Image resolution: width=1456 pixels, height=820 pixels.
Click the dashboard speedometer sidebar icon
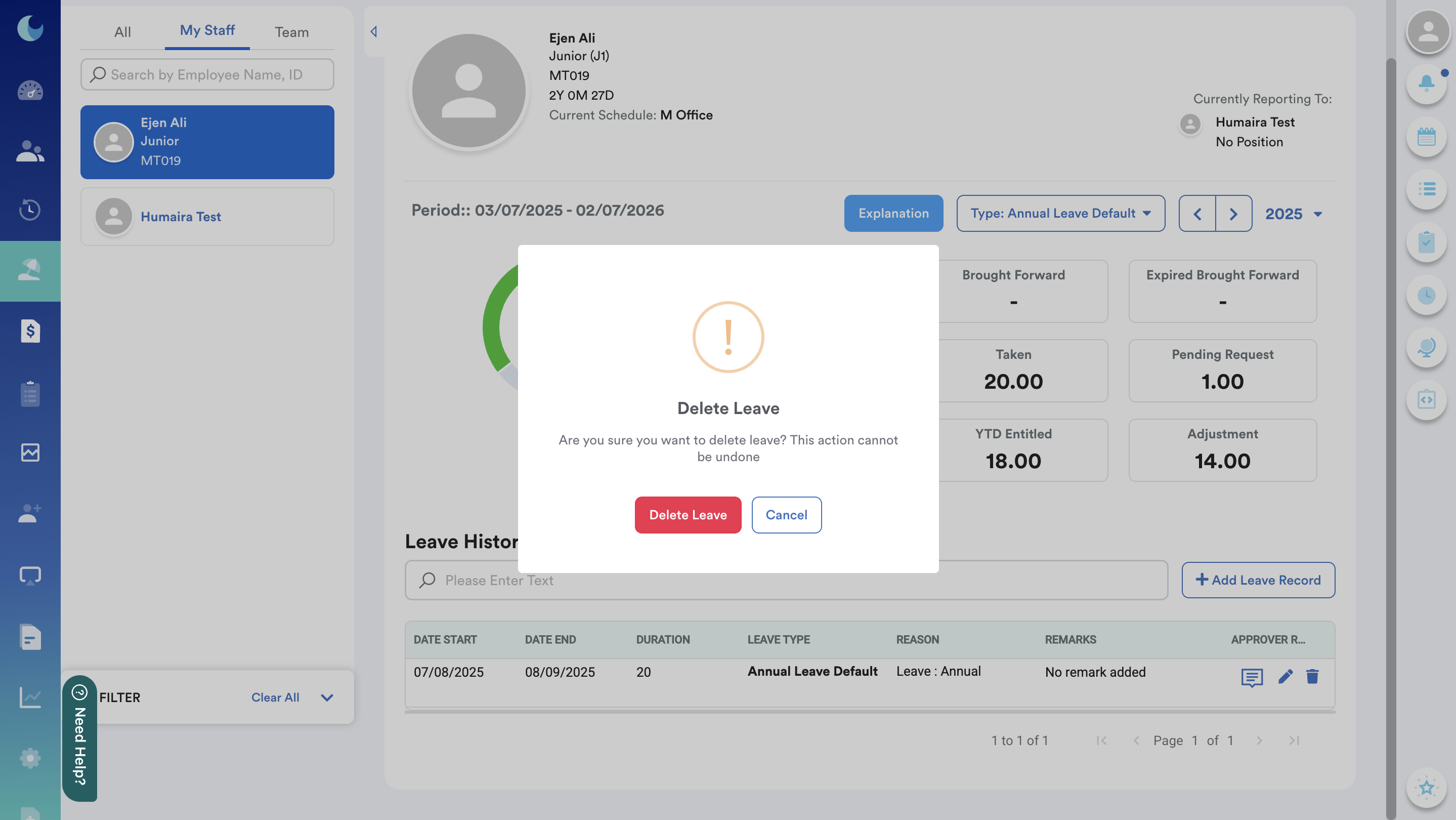(x=30, y=91)
